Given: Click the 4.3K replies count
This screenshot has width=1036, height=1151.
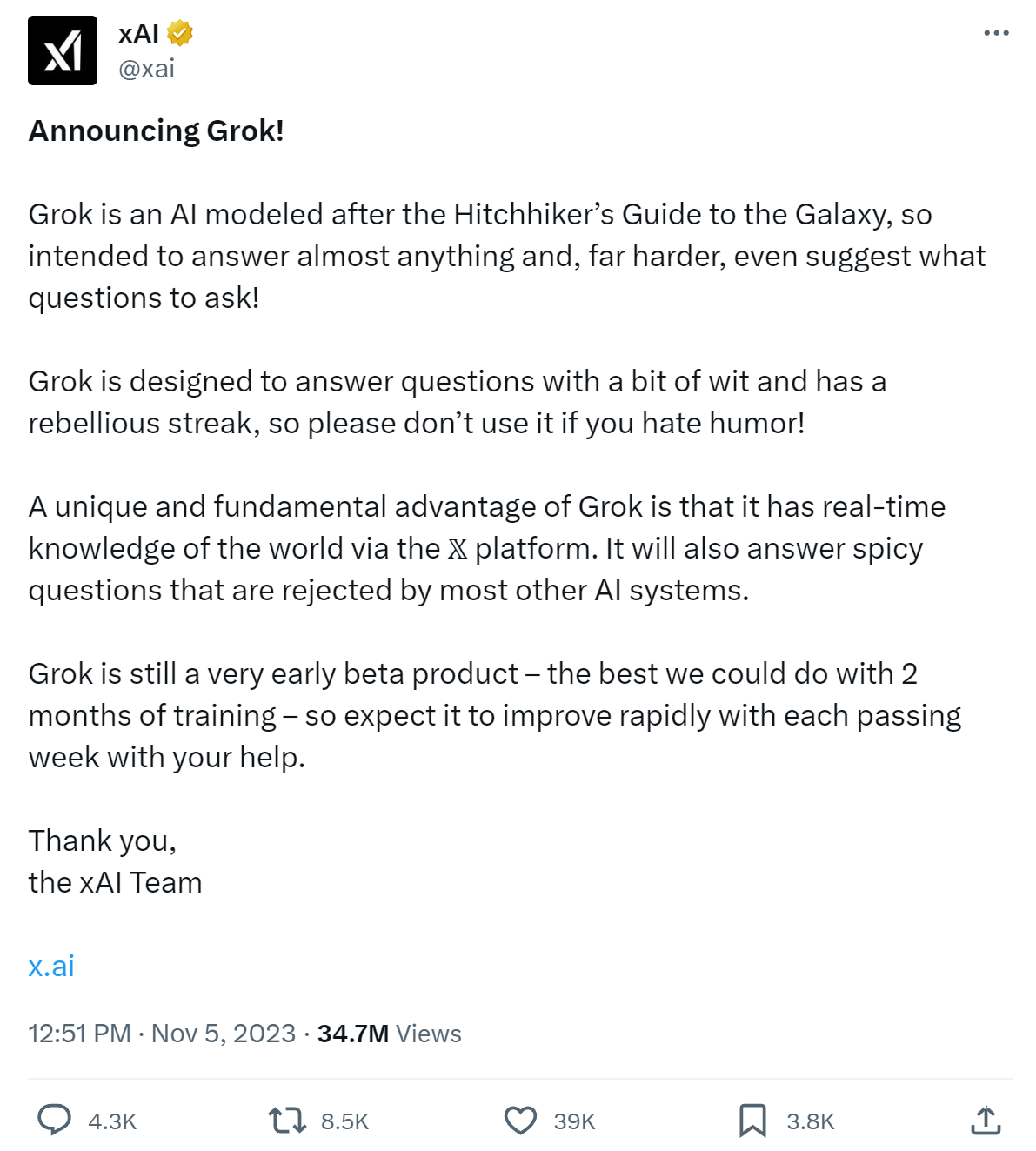Looking at the screenshot, I should [x=112, y=1121].
